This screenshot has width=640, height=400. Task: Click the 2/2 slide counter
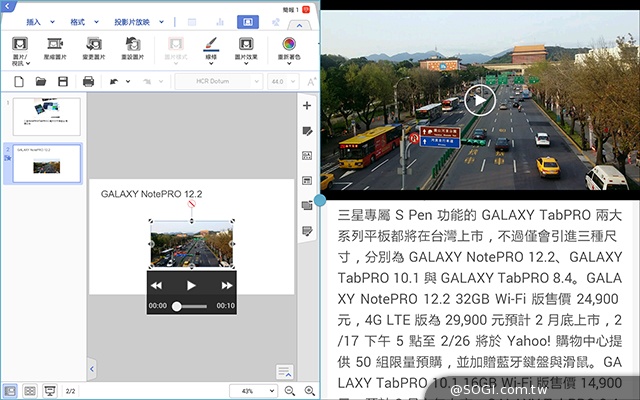pyautogui.click(x=70, y=391)
